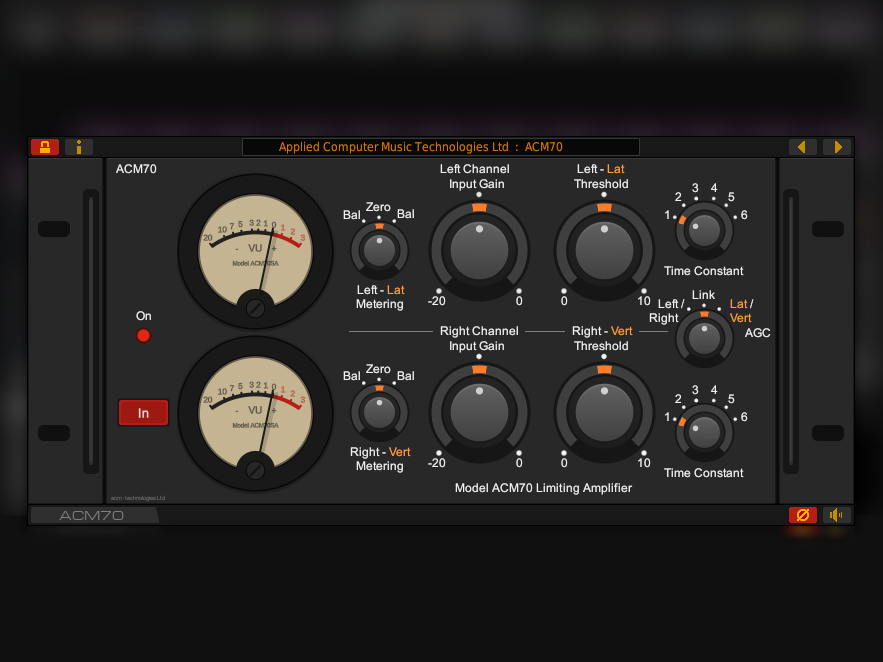Image resolution: width=883 pixels, height=662 pixels.
Task: Click the red On indicator lamp
Action: tap(143, 335)
